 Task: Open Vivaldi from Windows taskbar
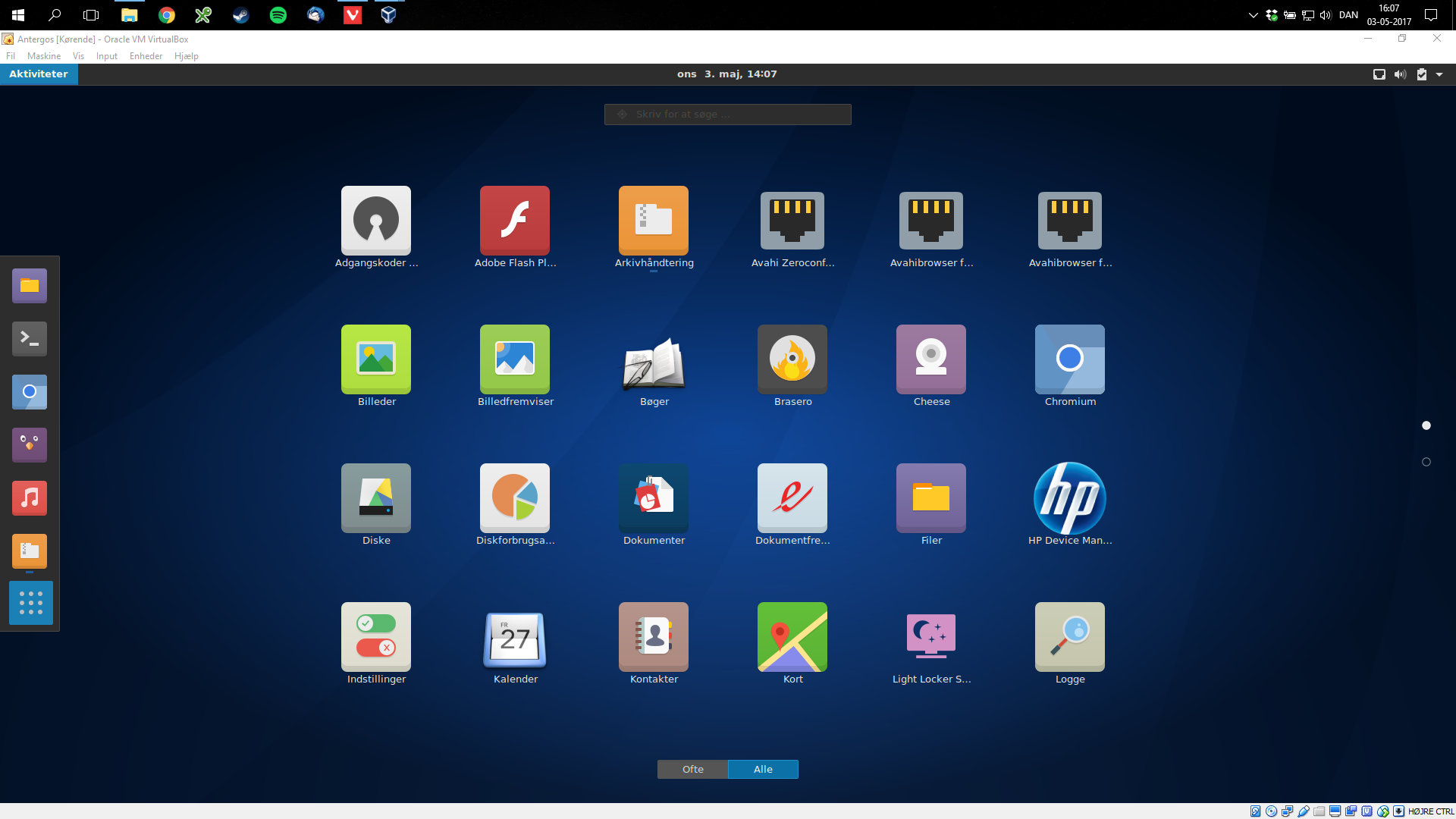click(x=353, y=15)
